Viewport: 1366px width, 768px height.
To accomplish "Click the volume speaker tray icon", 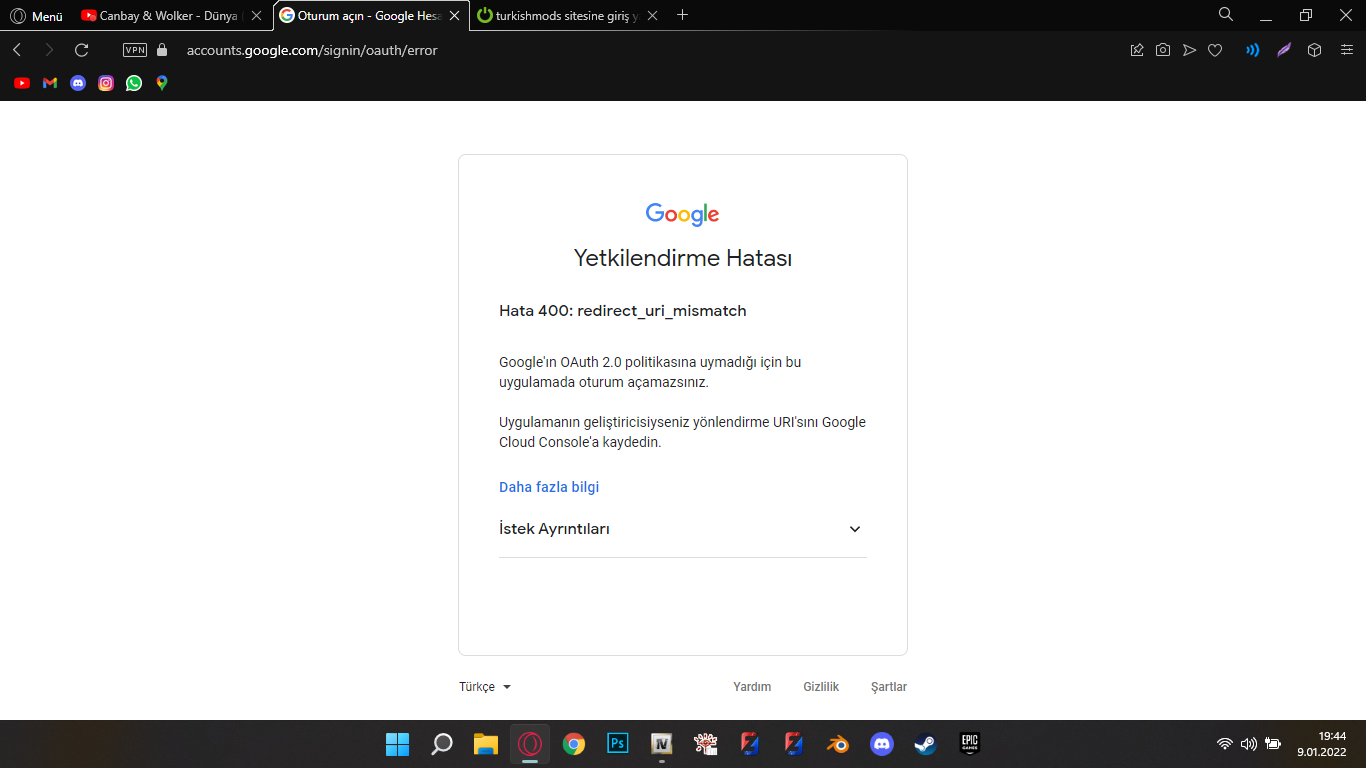I will [x=1249, y=744].
